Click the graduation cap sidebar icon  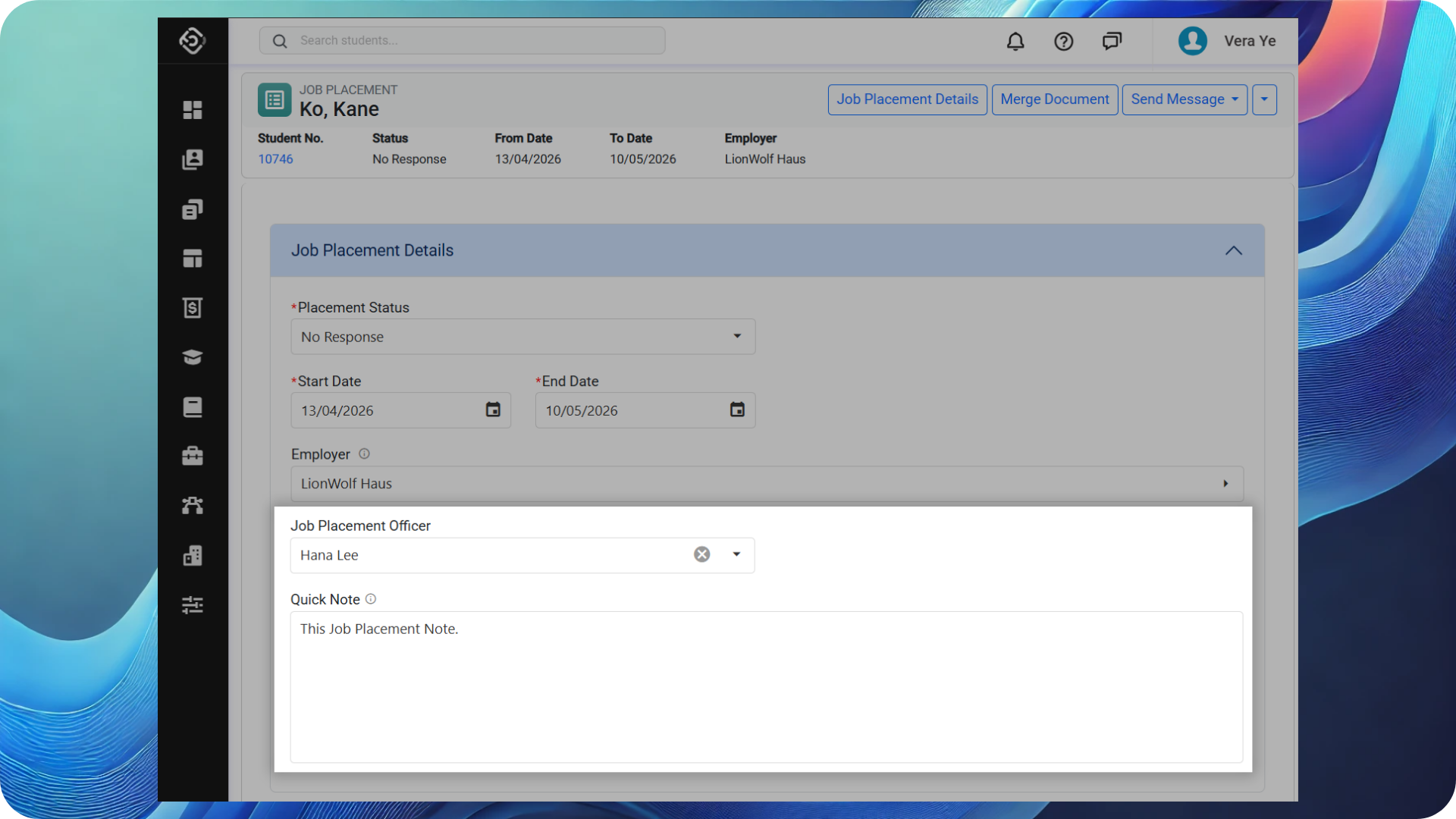click(x=193, y=357)
